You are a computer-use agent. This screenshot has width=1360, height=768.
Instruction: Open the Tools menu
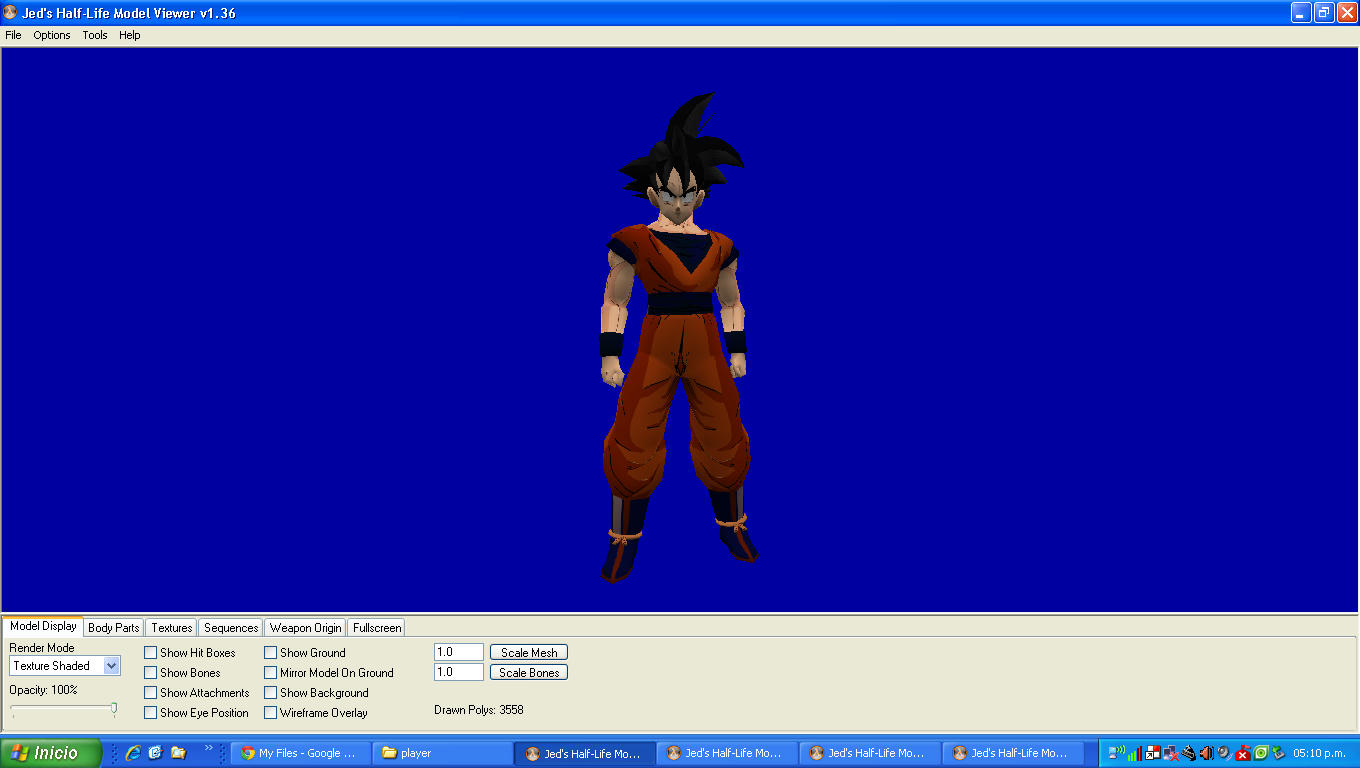tap(95, 35)
